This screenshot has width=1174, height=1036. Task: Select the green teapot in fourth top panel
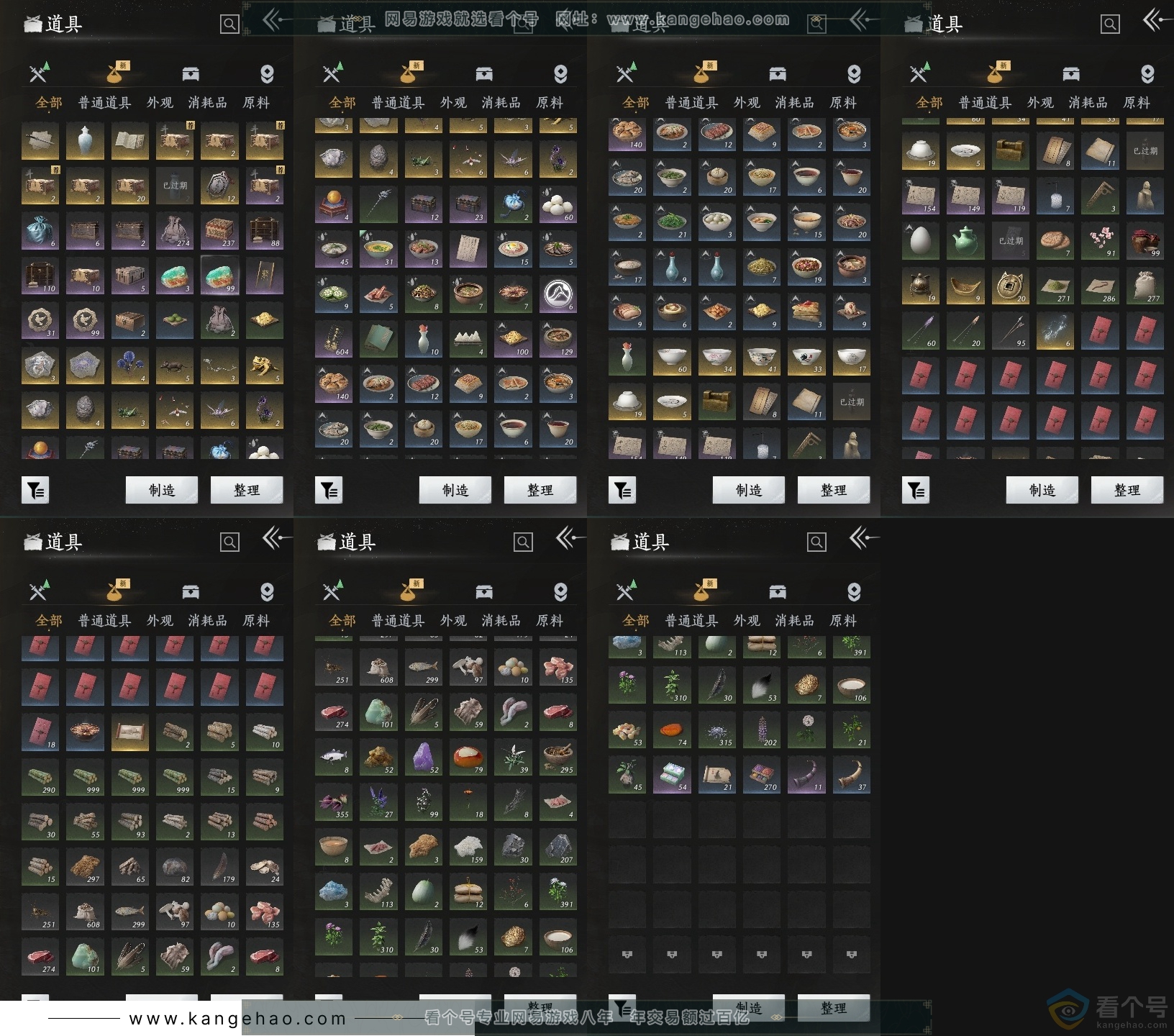pos(965,240)
